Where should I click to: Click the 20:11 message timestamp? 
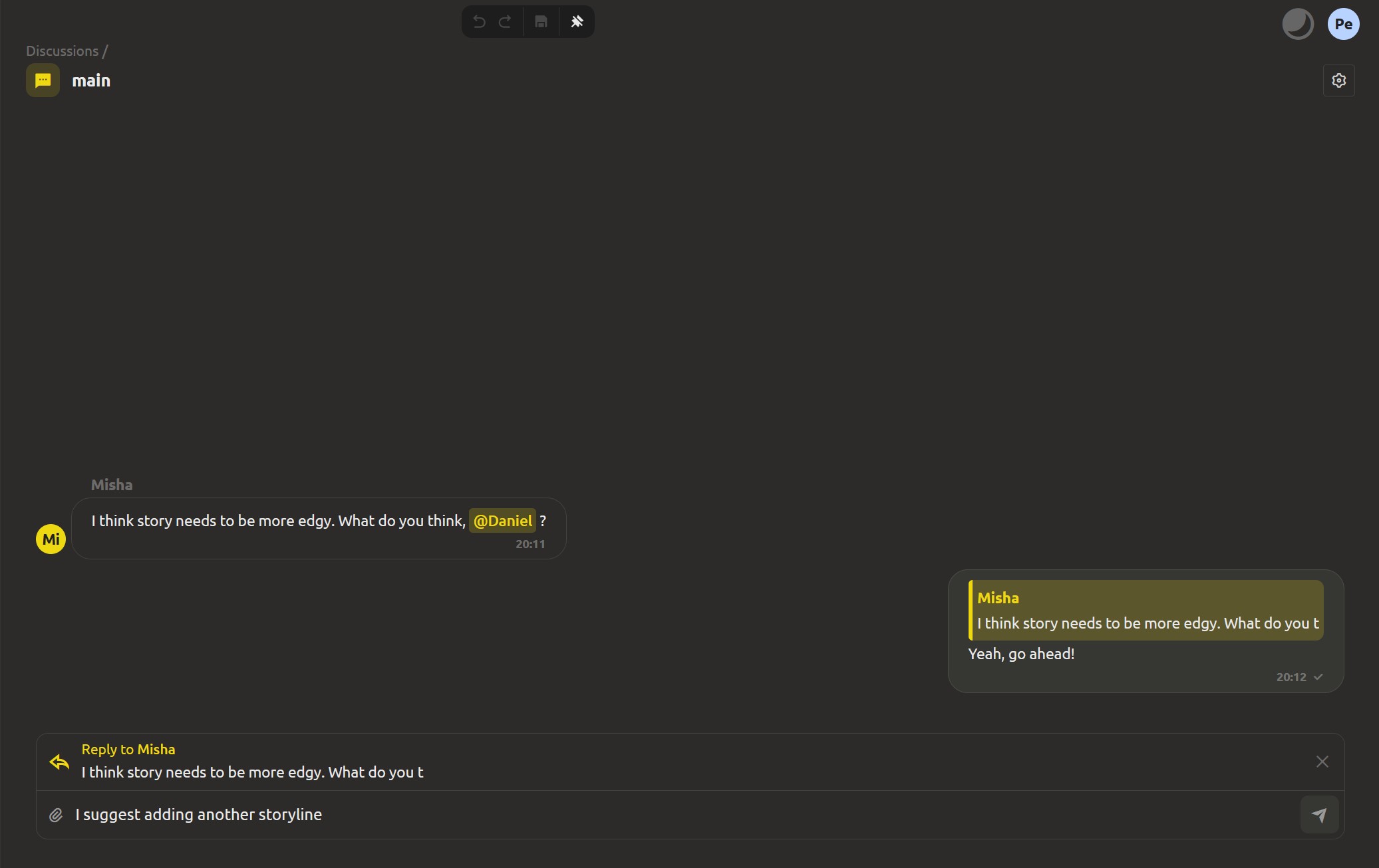530,544
